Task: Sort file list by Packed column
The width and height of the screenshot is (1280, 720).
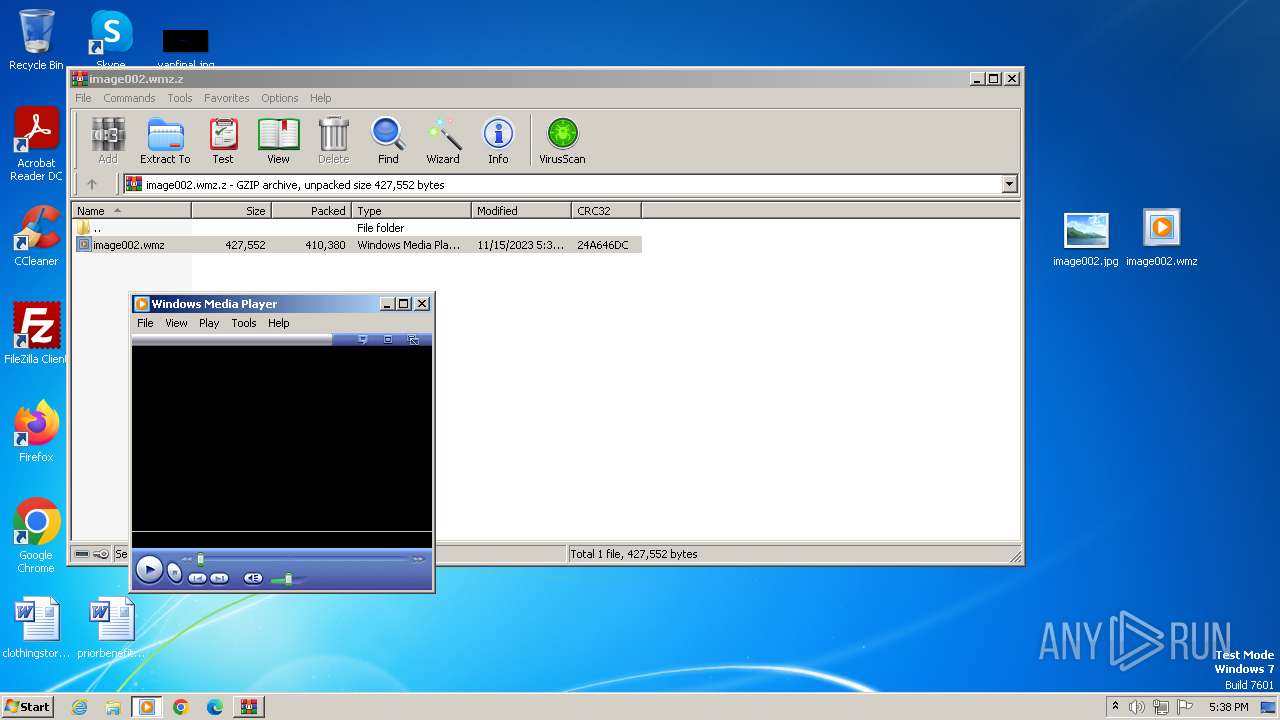Action: coord(311,210)
